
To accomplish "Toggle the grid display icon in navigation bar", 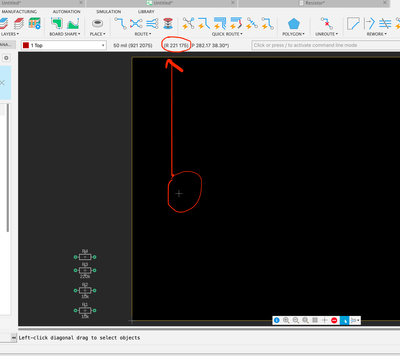I will click(315, 320).
